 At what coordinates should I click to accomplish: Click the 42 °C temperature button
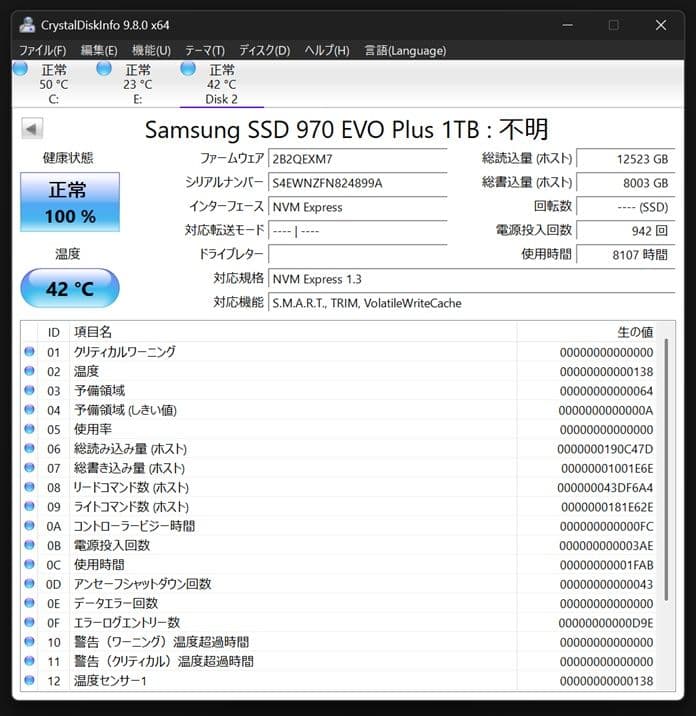point(70,288)
